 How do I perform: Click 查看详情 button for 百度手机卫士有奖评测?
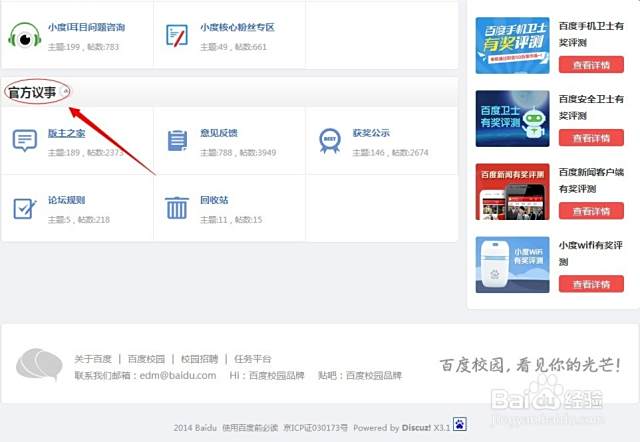(x=591, y=64)
